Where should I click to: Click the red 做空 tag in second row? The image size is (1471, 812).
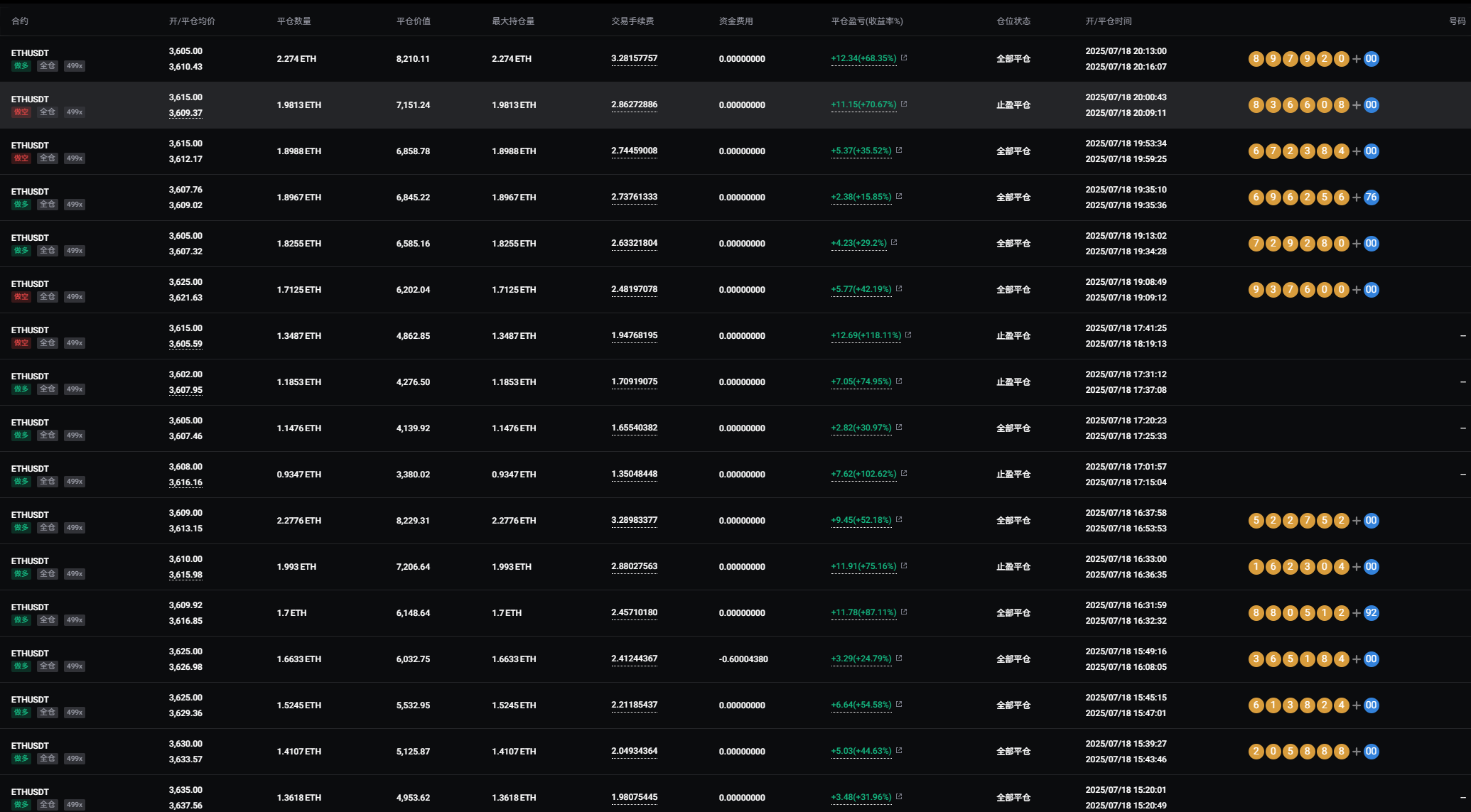(x=21, y=112)
